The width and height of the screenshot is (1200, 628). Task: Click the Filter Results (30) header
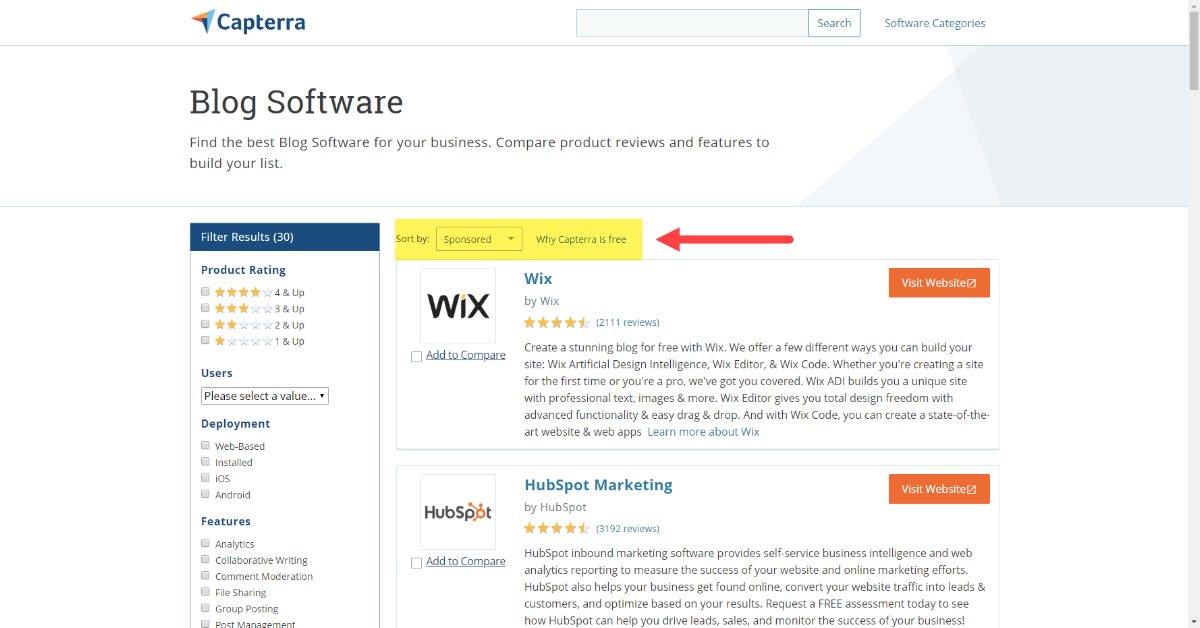point(285,237)
